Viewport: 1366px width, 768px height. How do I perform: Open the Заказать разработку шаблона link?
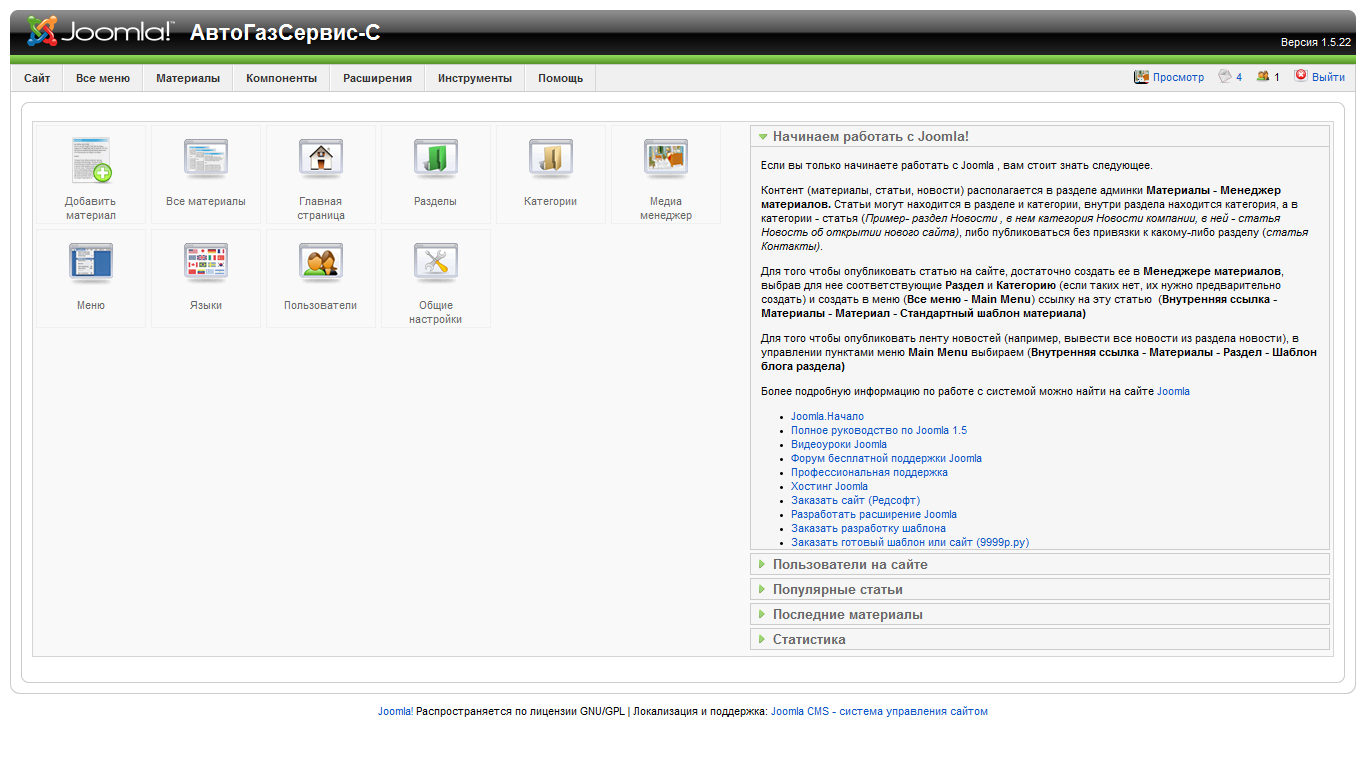pos(868,528)
